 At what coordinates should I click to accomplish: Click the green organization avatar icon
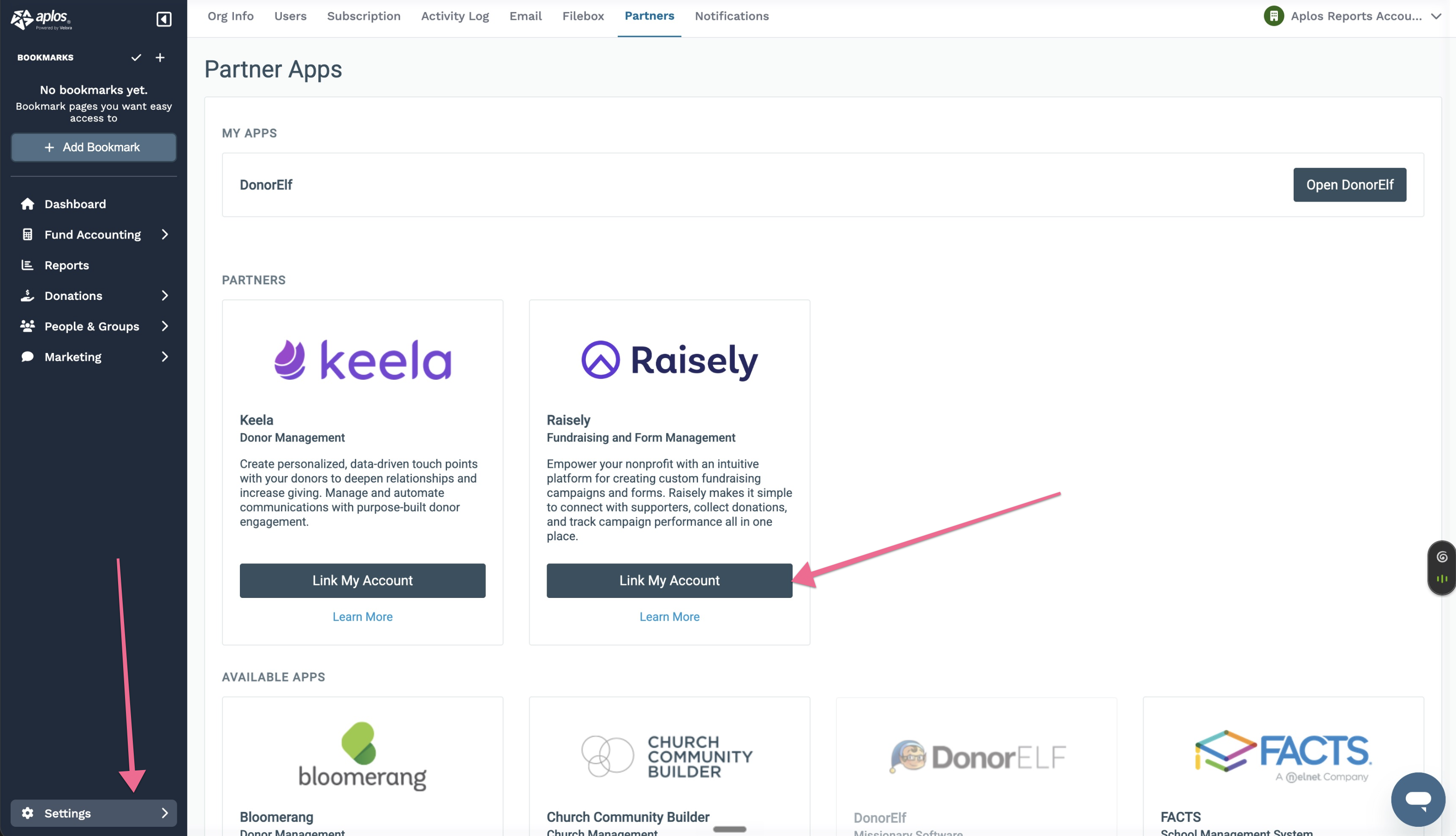(1273, 16)
